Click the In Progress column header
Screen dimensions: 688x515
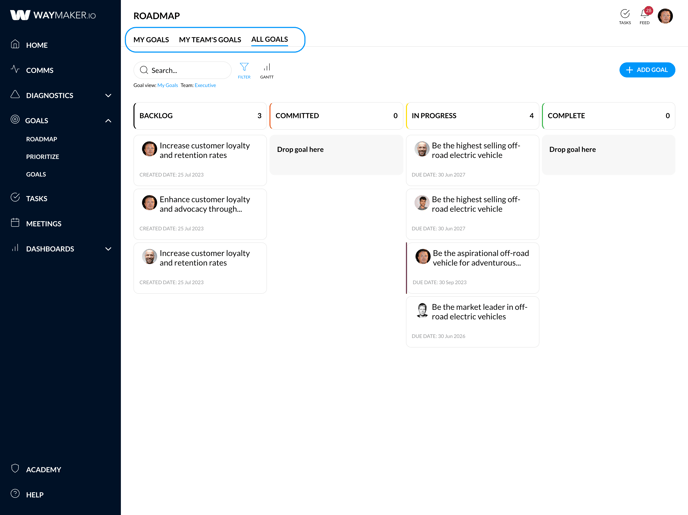[x=472, y=116]
